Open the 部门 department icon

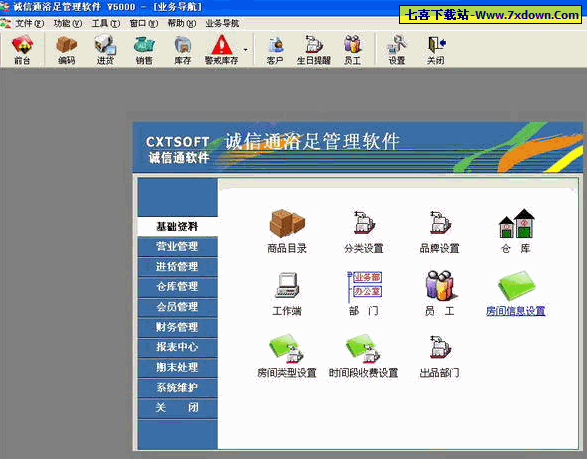[364, 294]
